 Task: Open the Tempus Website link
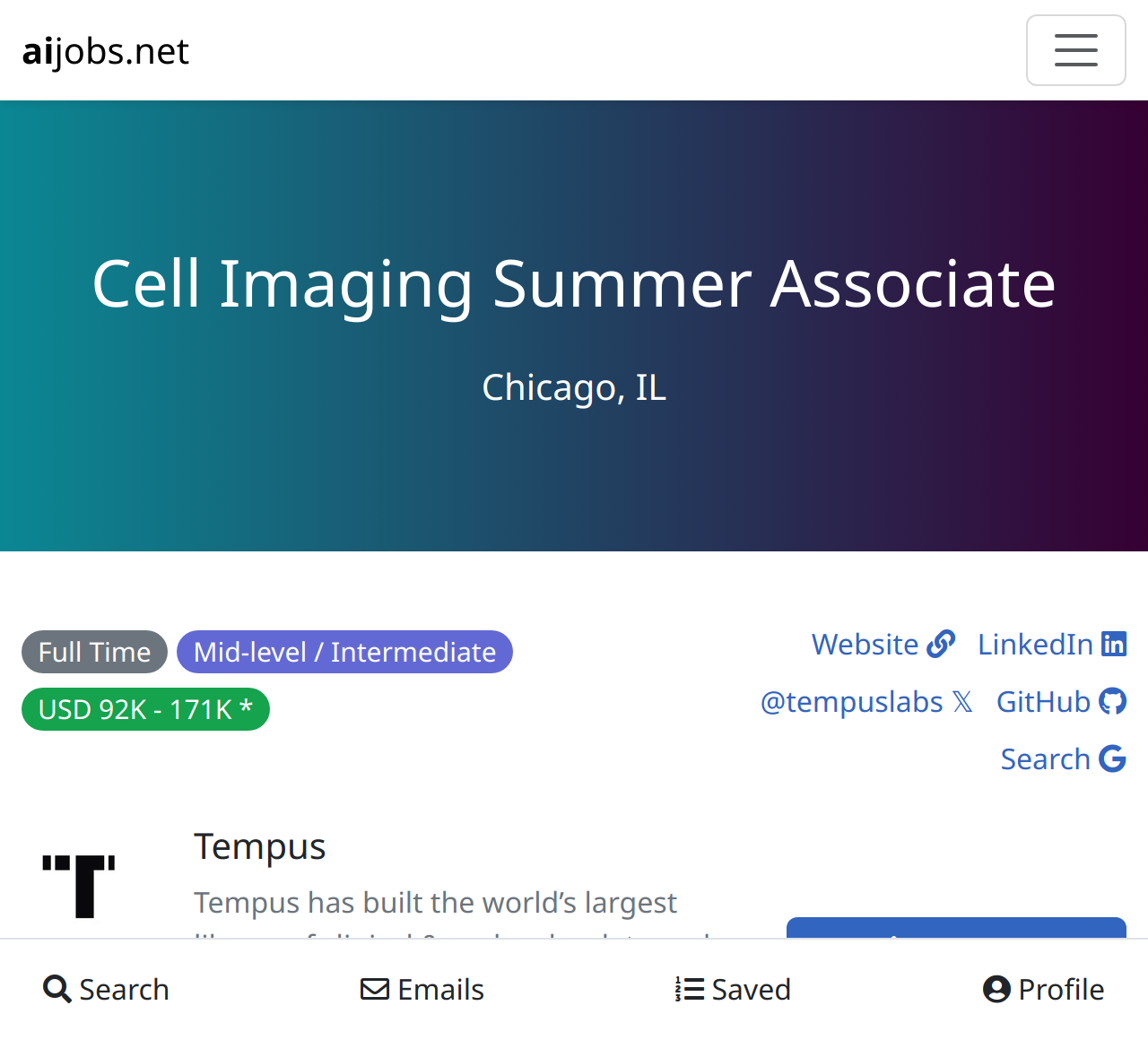[883, 644]
